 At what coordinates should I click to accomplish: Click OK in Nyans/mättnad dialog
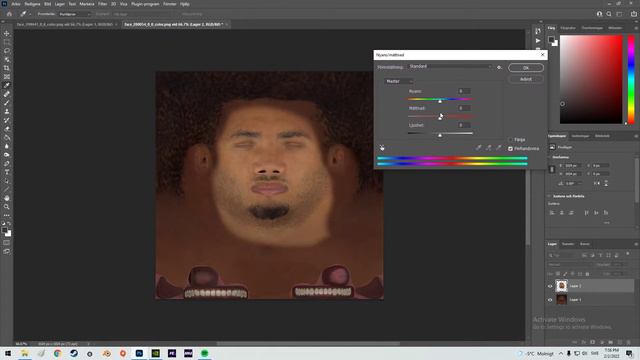[x=526, y=68]
